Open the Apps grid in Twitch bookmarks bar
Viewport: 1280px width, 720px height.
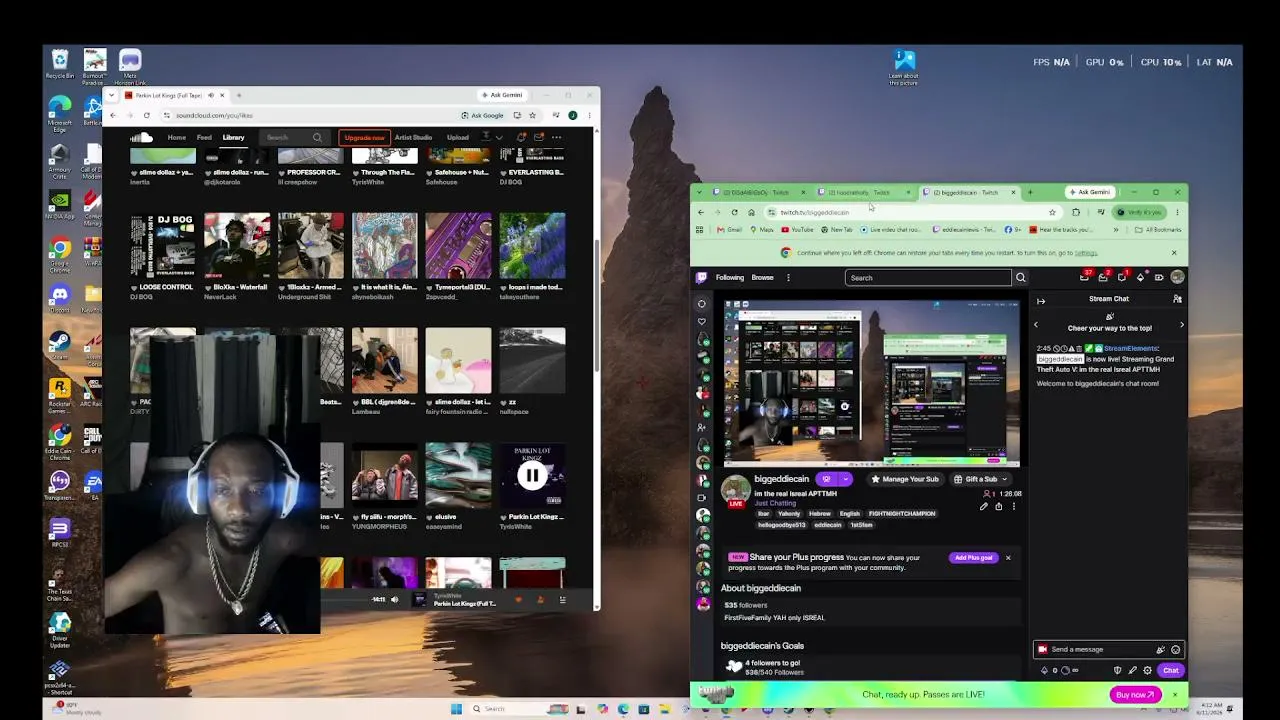[700, 229]
